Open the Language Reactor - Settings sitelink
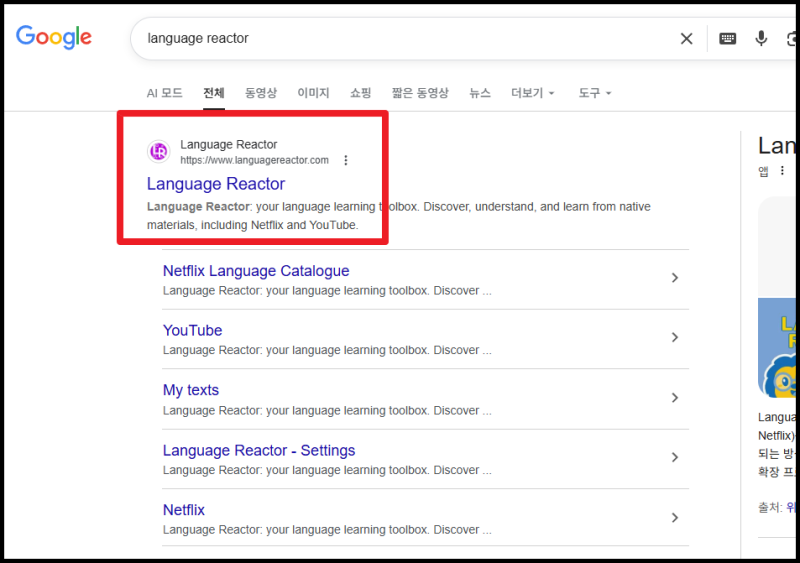Viewport: 800px width, 563px height. point(259,451)
